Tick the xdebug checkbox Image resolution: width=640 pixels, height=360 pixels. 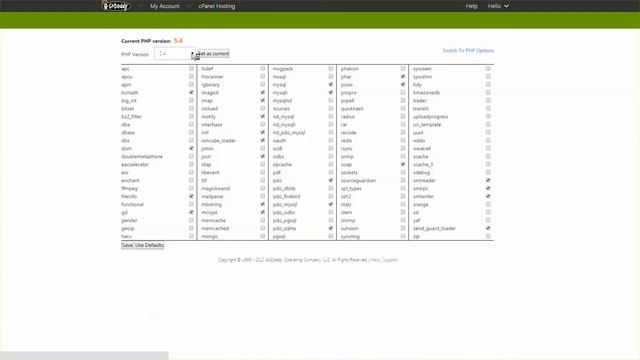tap(488, 172)
